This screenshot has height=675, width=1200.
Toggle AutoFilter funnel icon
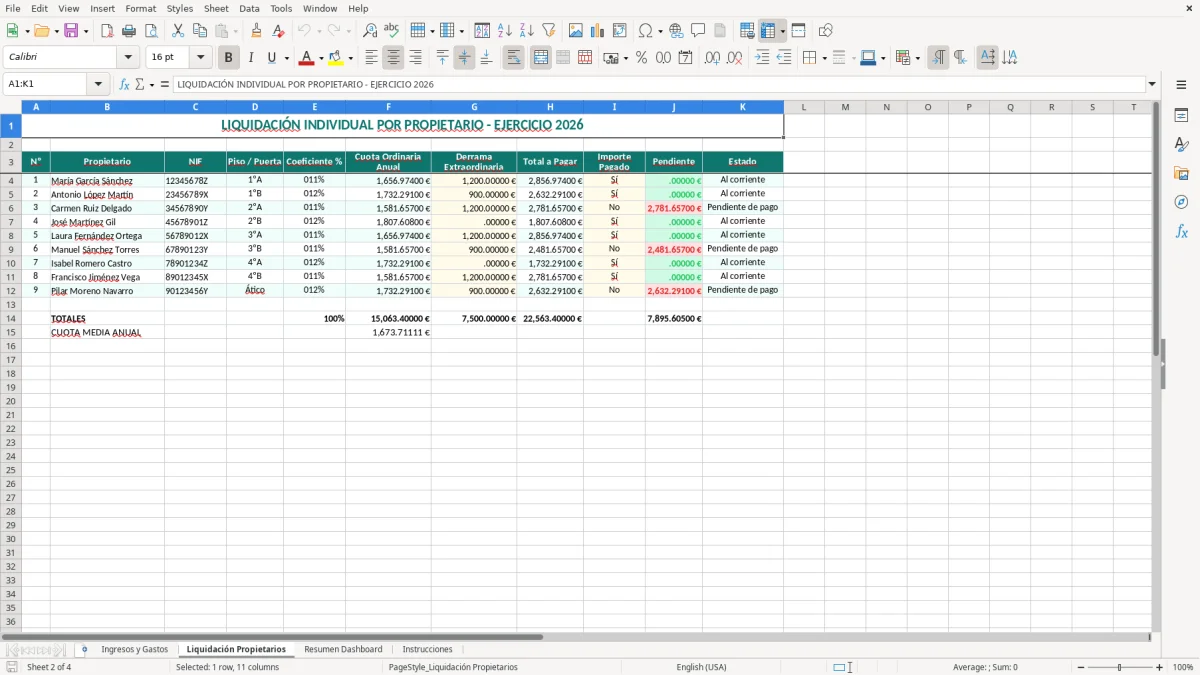pos(548,31)
